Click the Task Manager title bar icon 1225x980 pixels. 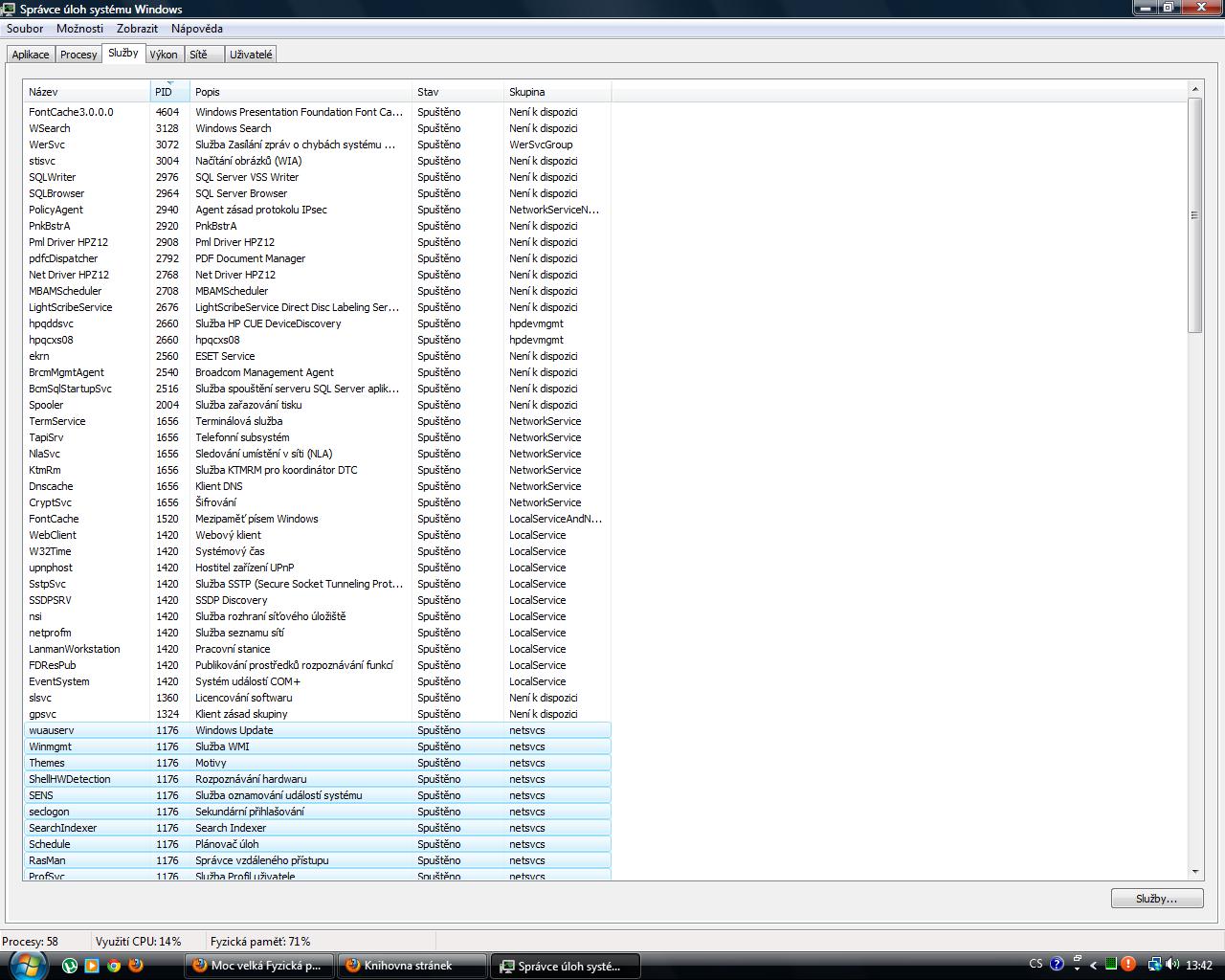pyautogui.click(x=9, y=9)
